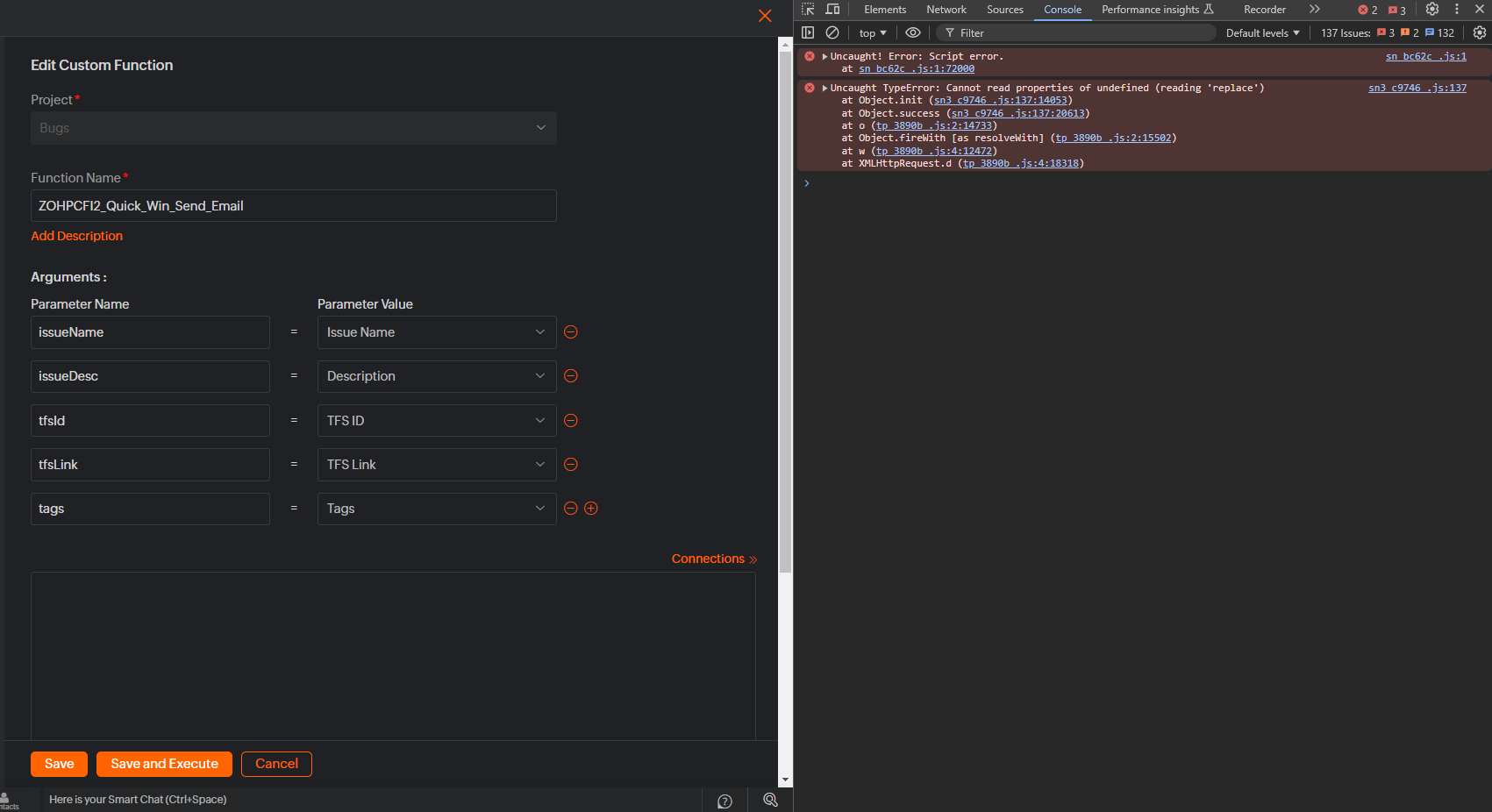Clear the console
This screenshot has height=812, width=1492.
832,32
